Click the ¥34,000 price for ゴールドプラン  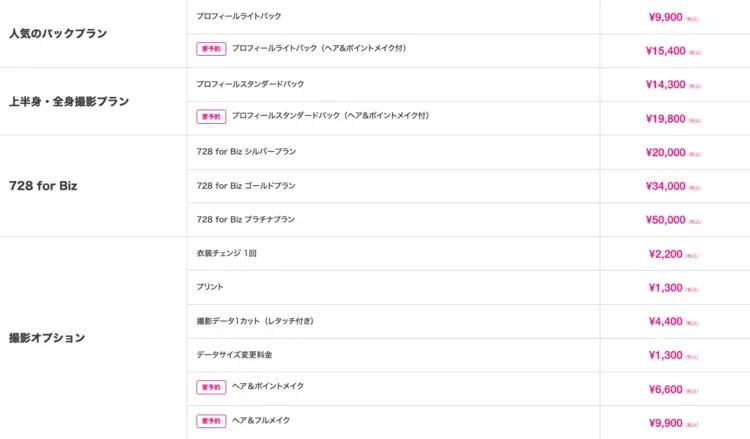click(666, 186)
